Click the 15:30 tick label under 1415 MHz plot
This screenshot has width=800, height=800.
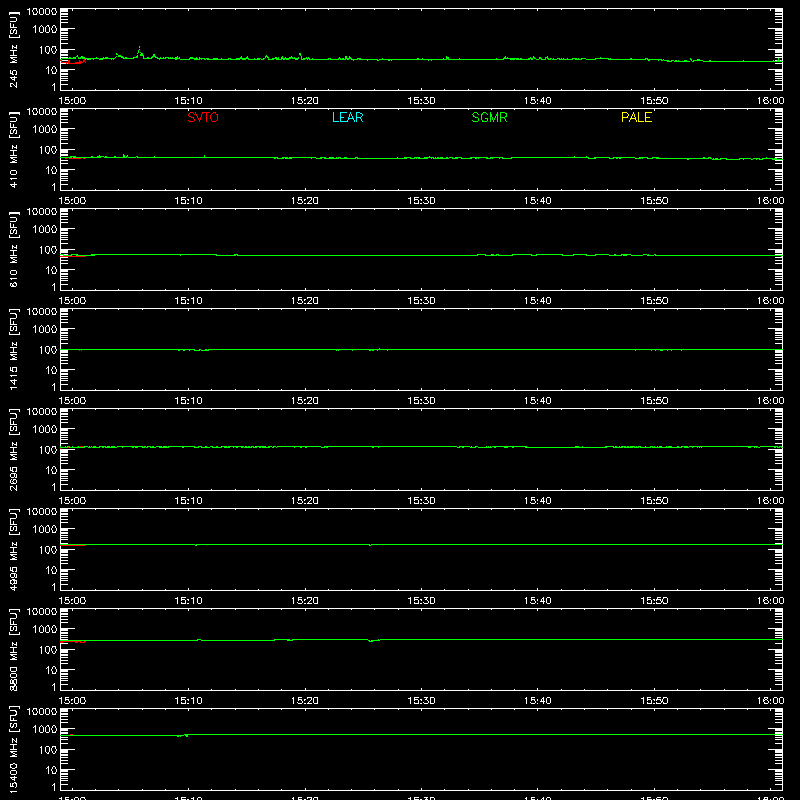pos(421,401)
